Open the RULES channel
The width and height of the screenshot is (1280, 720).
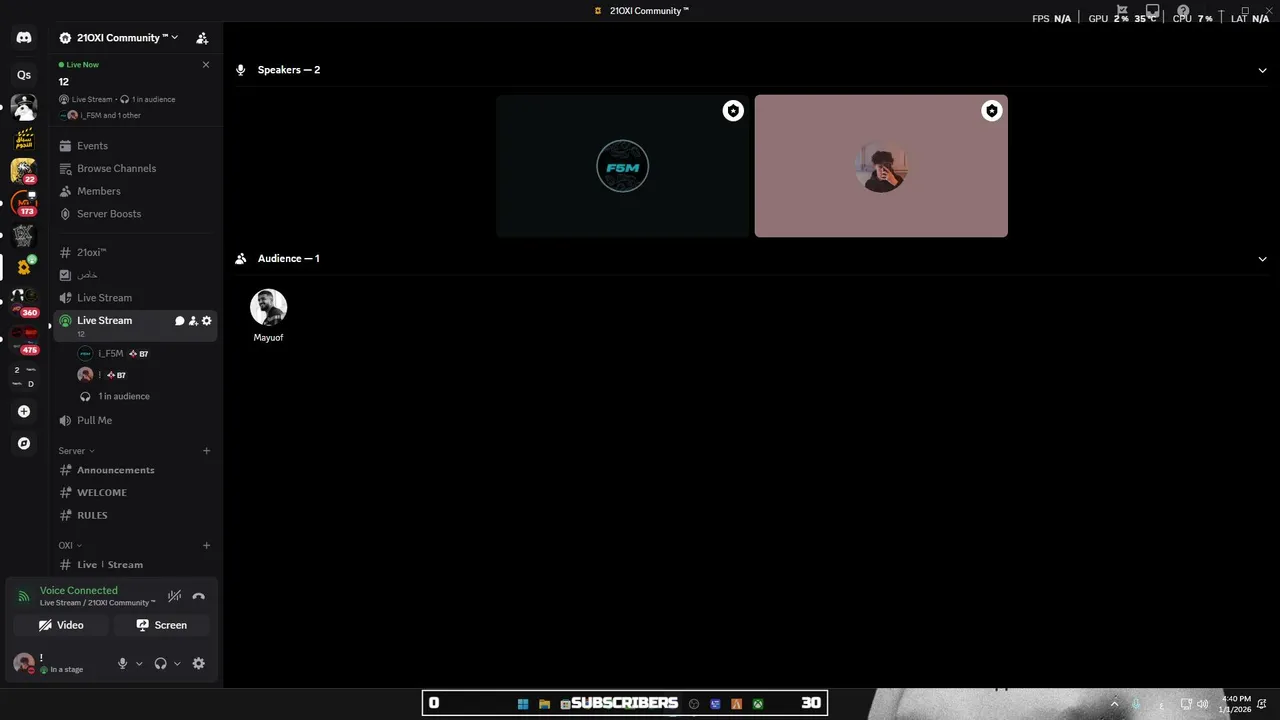[135, 516]
